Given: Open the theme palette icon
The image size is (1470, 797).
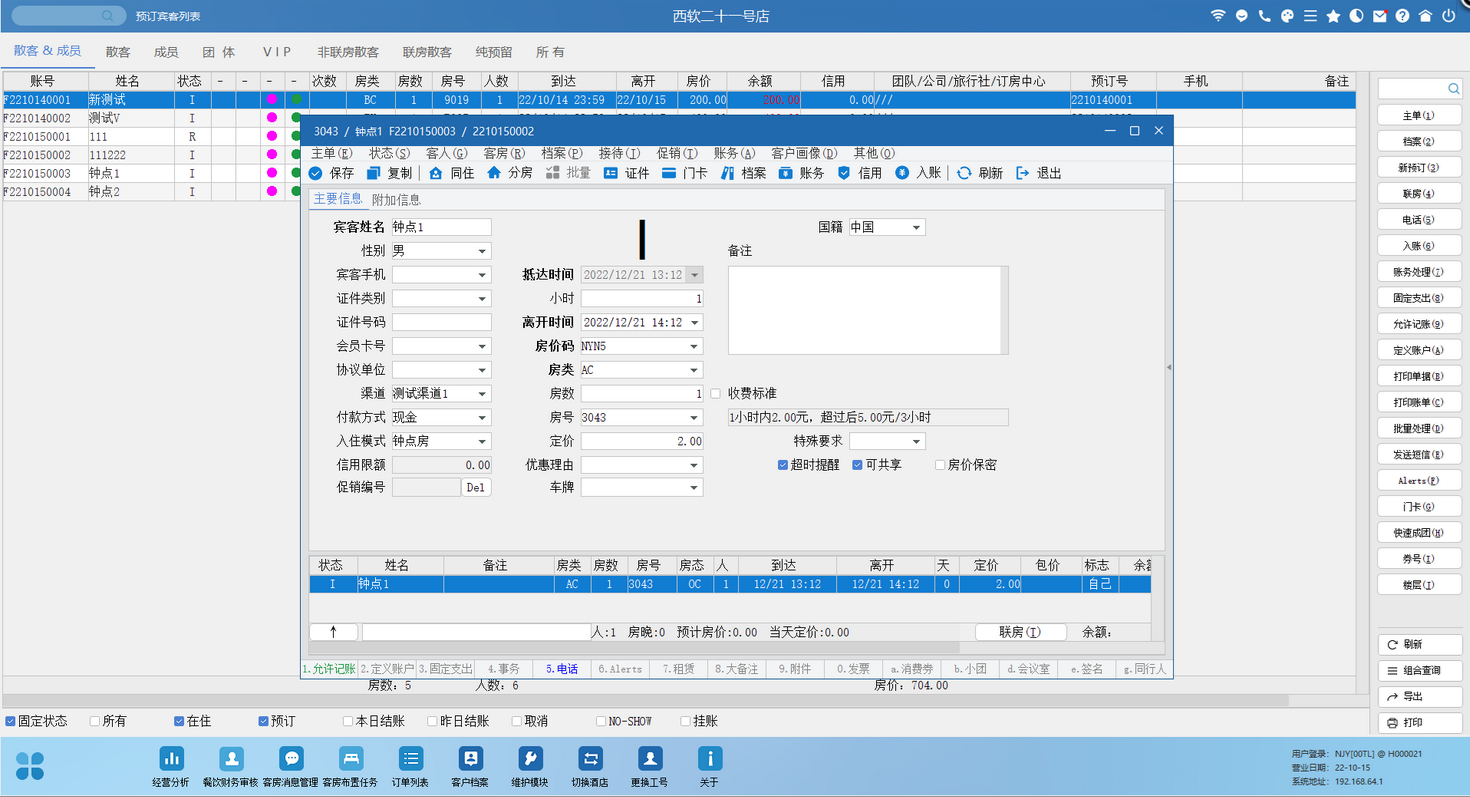Looking at the screenshot, I should click(x=1288, y=16).
